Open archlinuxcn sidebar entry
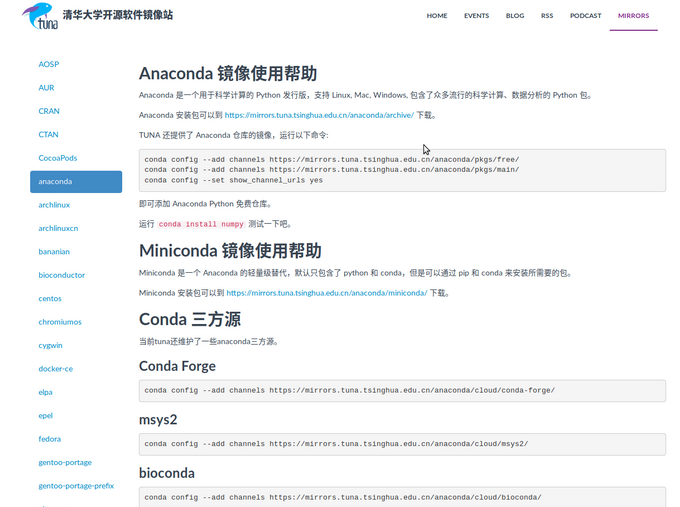 (x=58, y=228)
